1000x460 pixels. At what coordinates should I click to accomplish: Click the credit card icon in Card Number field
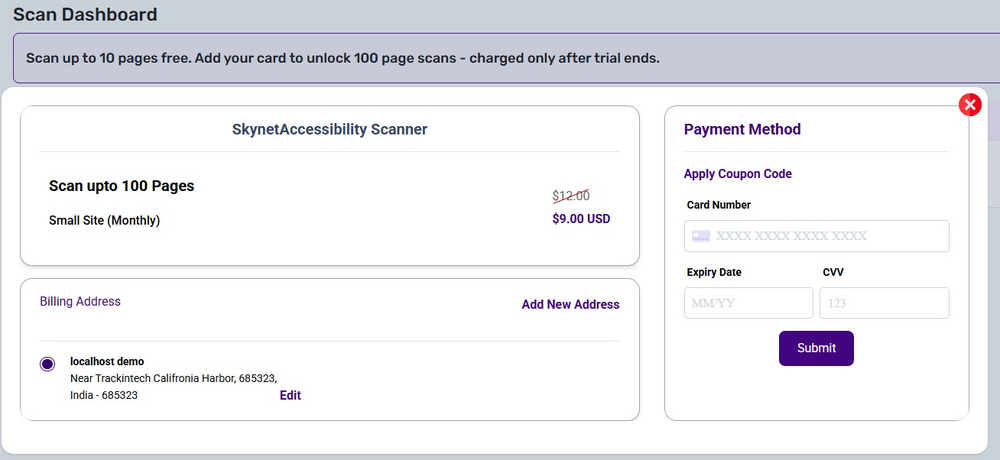point(701,236)
